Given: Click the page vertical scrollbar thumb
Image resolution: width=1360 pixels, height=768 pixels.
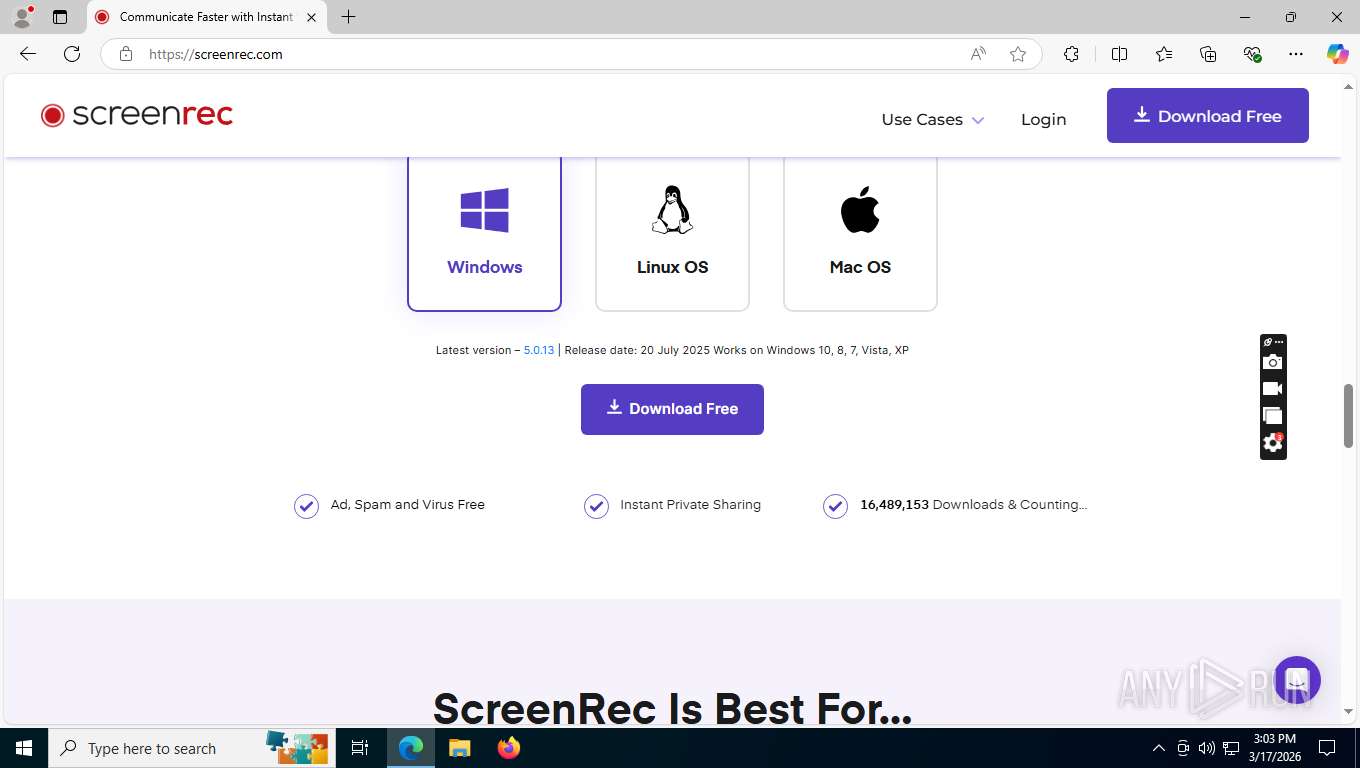Looking at the screenshot, I should pyautogui.click(x=1348, y=415).
